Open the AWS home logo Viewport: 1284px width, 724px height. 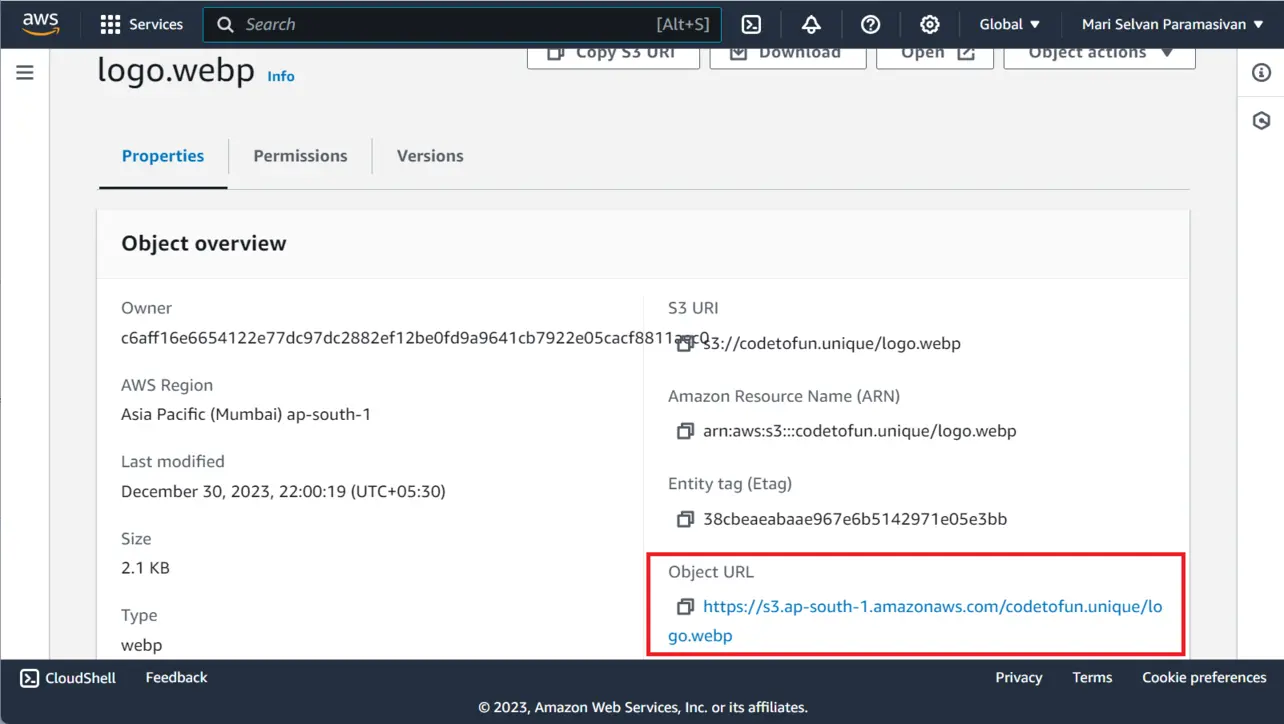click(41, 23)
